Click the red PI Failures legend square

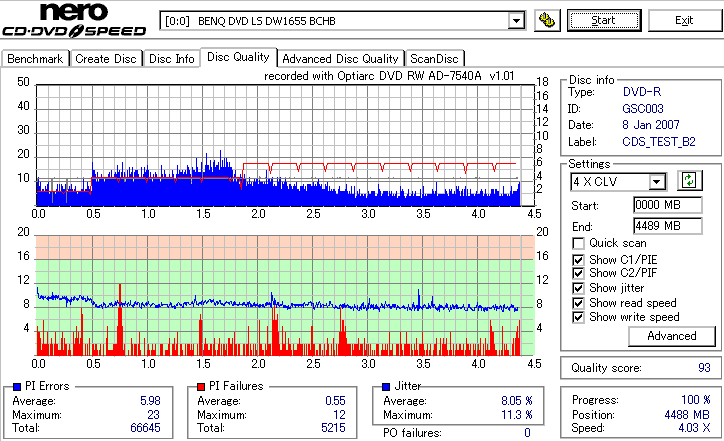click(201, 387)
